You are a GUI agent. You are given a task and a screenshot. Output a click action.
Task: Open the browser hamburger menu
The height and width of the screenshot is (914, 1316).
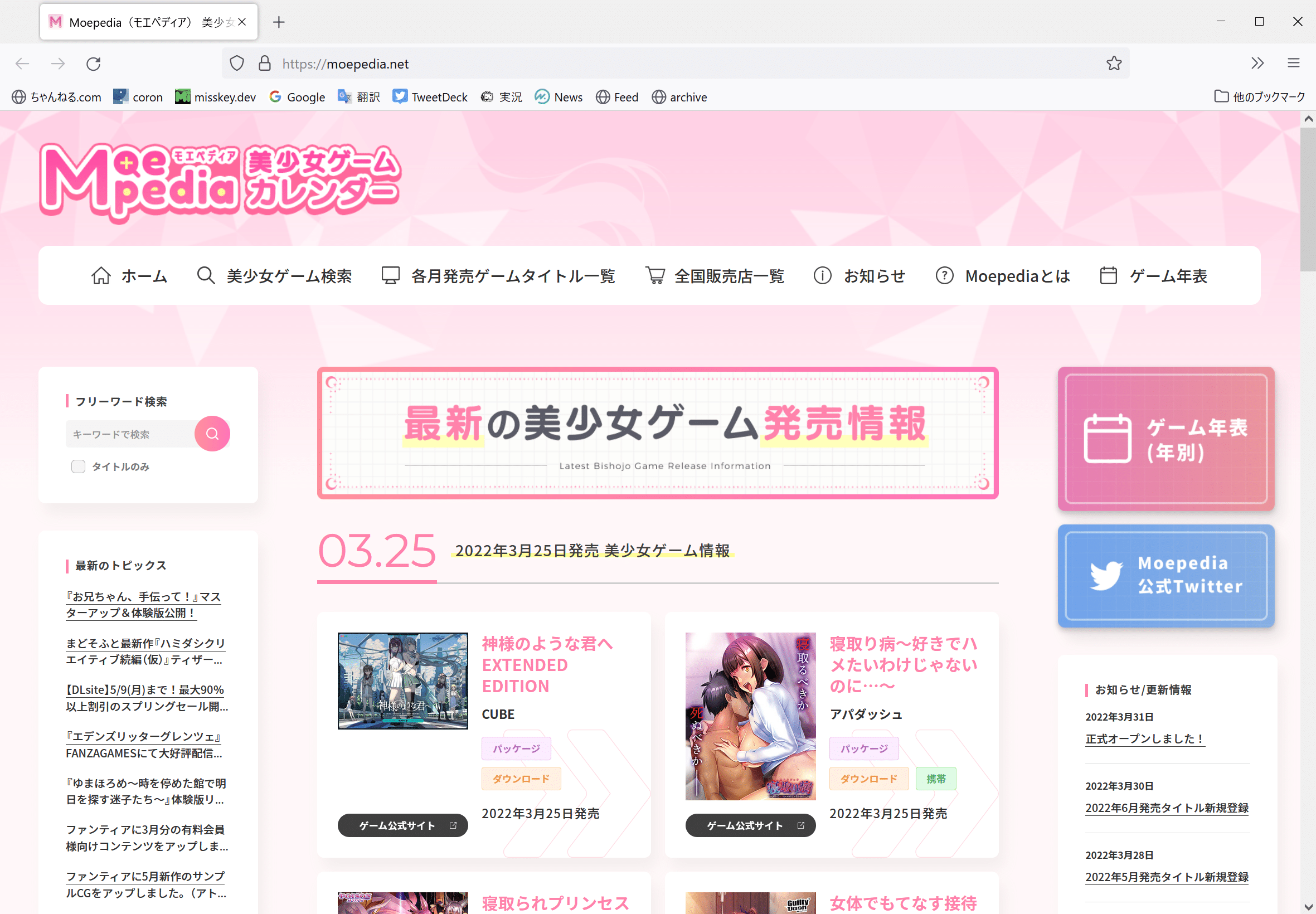click(x=1294, y=64)
